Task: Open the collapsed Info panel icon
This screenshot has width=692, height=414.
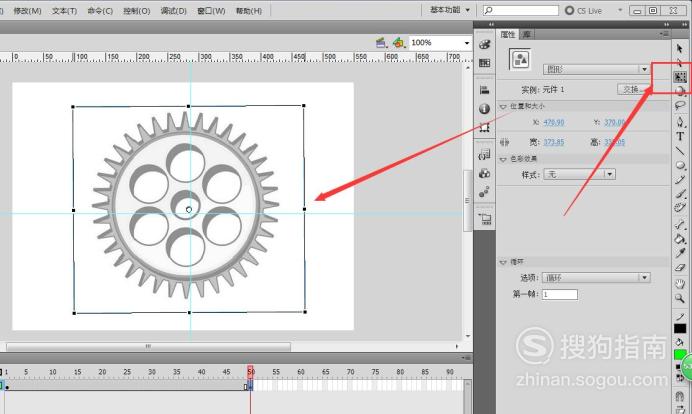Action: [x=485, y=109]
